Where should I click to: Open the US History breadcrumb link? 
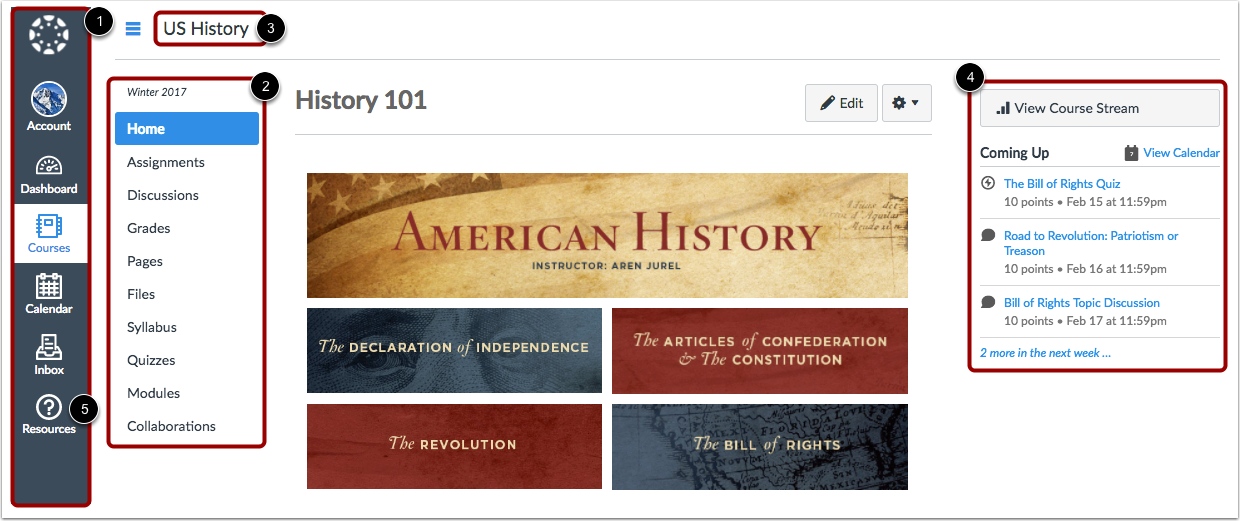click(x=206, y=29)
